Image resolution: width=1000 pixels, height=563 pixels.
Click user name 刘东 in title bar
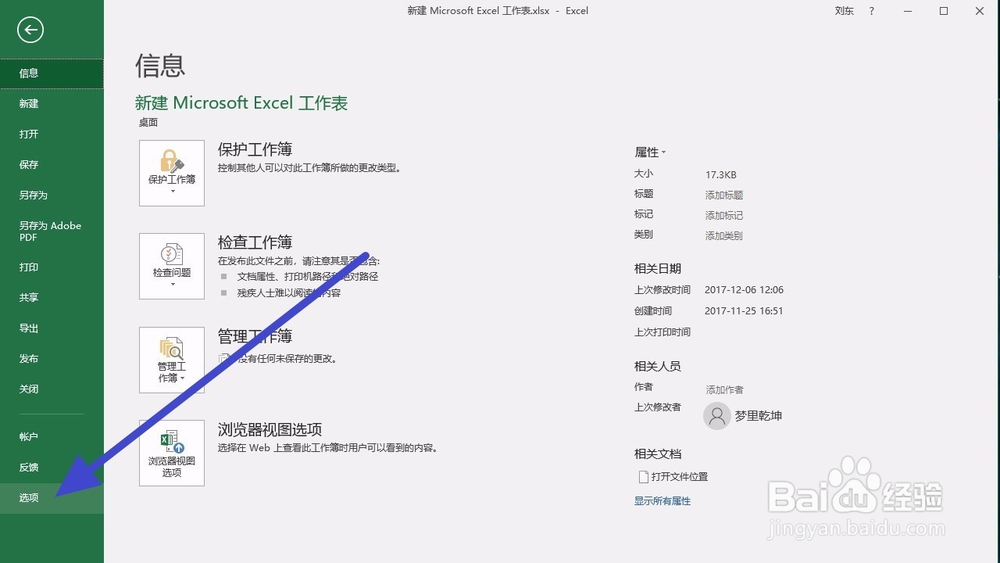[844, 11]
